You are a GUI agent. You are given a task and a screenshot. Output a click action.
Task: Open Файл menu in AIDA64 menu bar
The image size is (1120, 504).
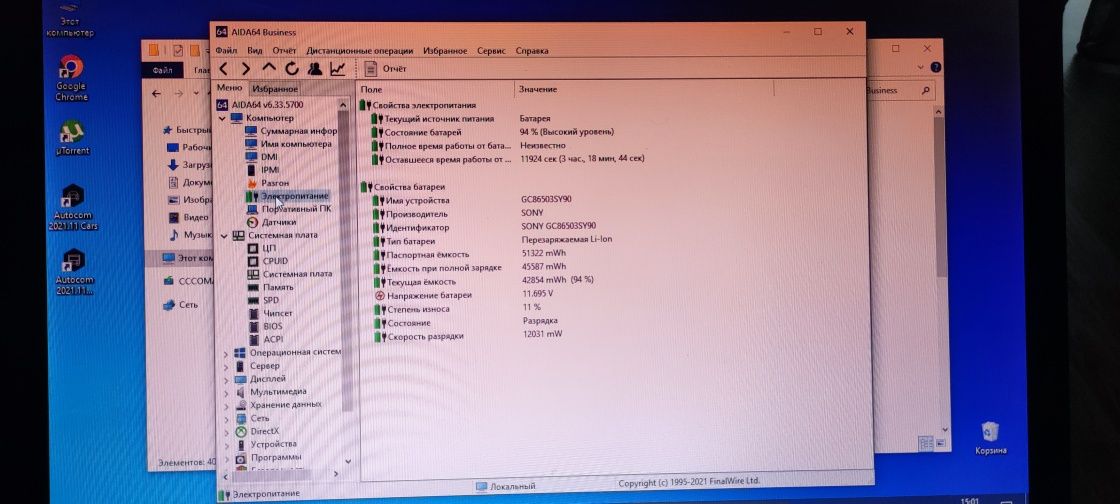pos(226,51)
